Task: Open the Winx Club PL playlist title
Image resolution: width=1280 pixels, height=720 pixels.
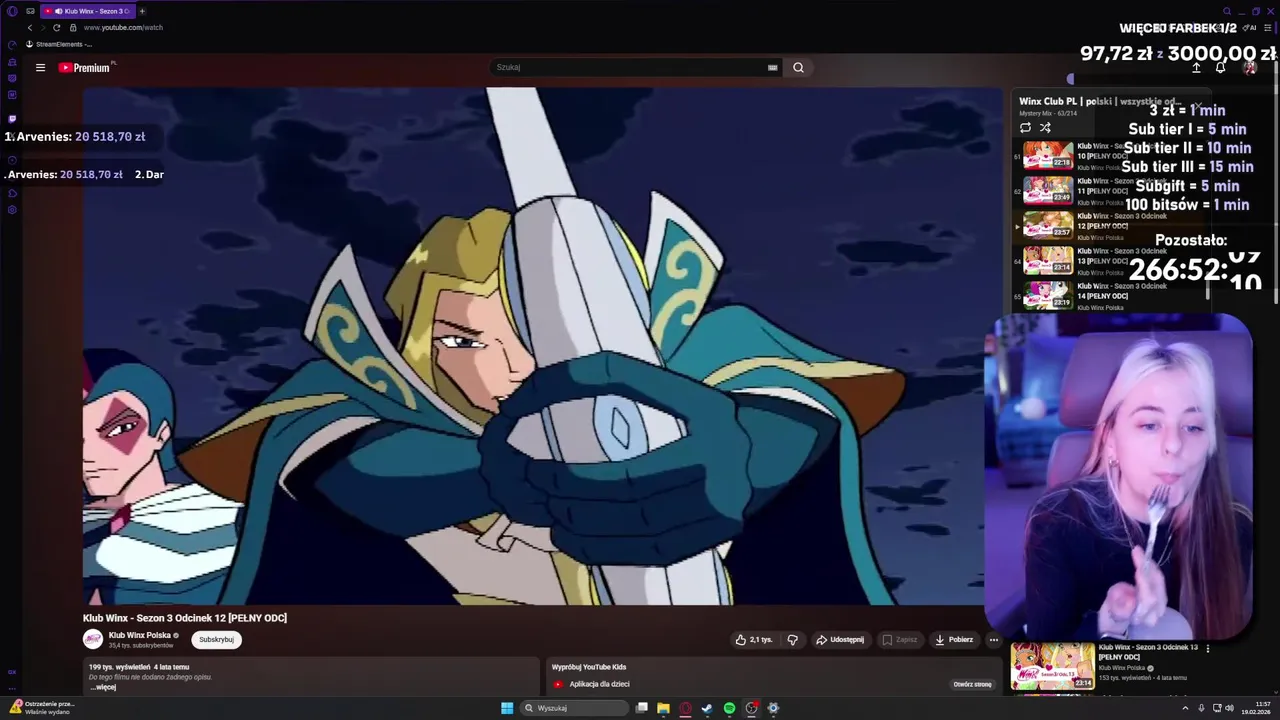Action: (x=1100, y=101)
